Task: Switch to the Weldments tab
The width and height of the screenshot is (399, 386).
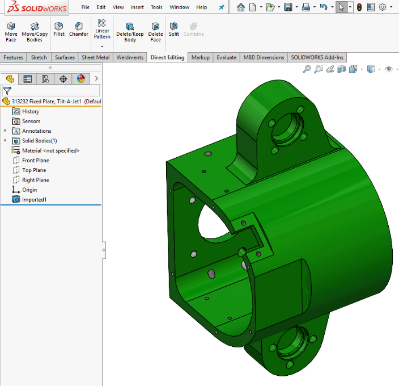Action: [130, 57]
